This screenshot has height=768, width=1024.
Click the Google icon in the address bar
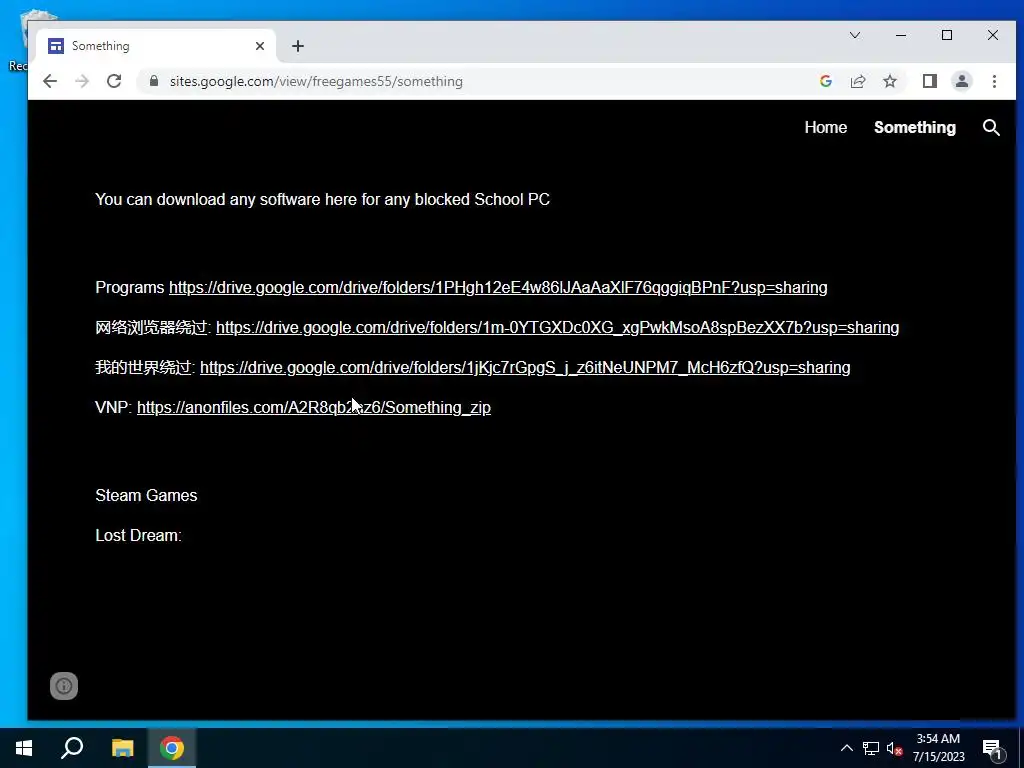click(x=825, y=81)
